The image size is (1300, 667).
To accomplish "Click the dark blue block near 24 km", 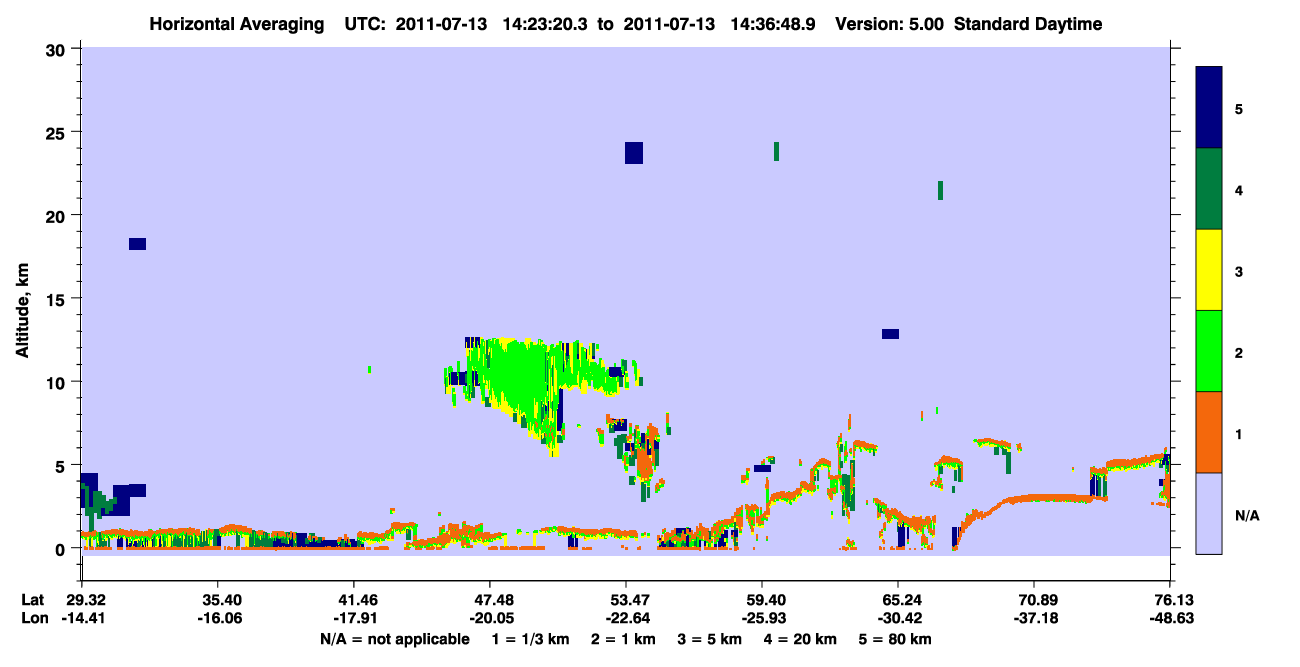I will click(x=633, y=153).
